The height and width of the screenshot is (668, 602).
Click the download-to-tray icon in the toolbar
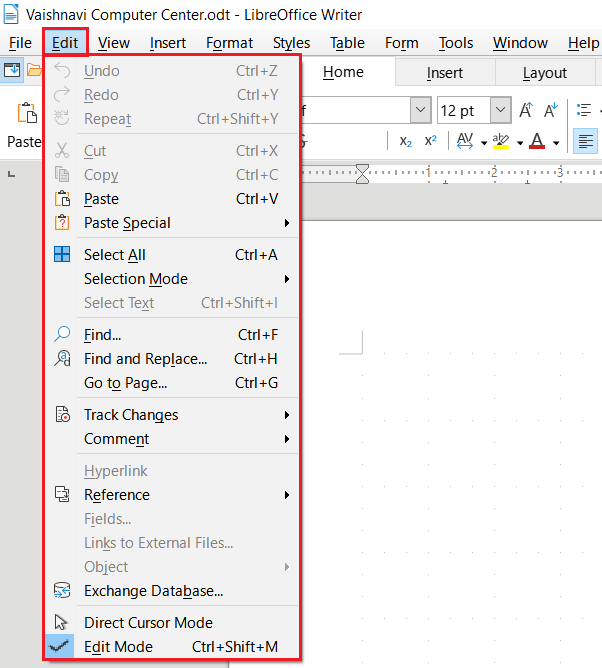click(x=12, y=69)
